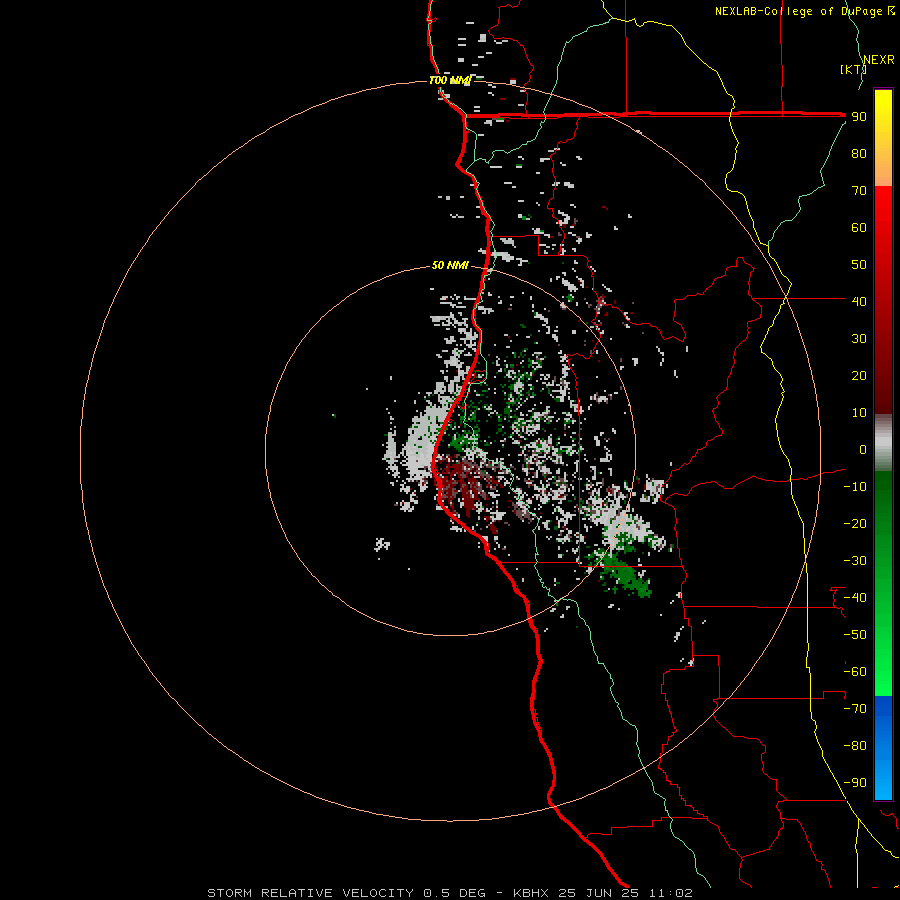Click the 0.5 DEG elevation text
Image resolution: width=900 pixels, height=900 pixels.
pyautogui.click(x=455, y=893)
